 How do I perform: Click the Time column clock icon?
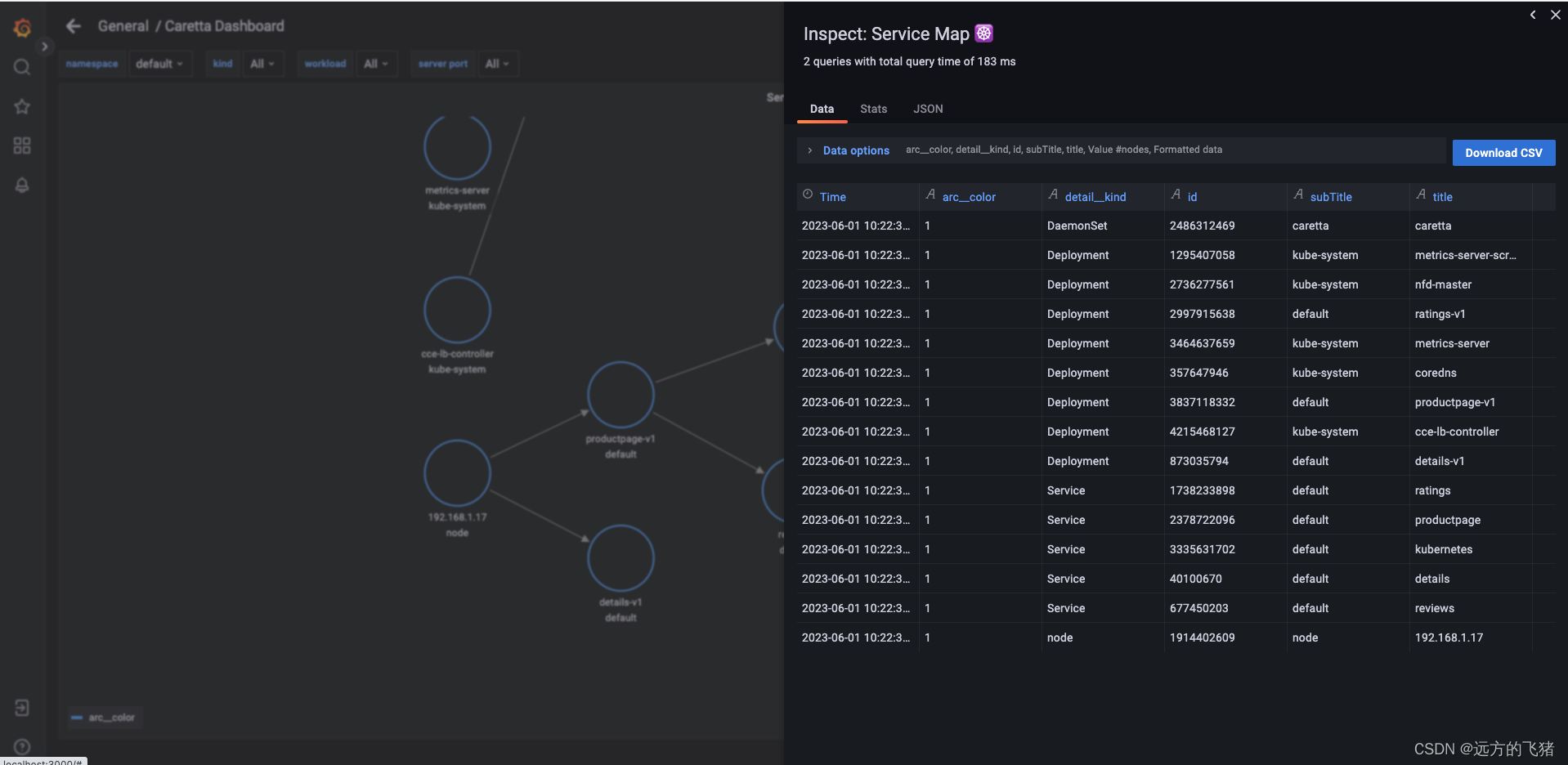click(x=808, y=195)
